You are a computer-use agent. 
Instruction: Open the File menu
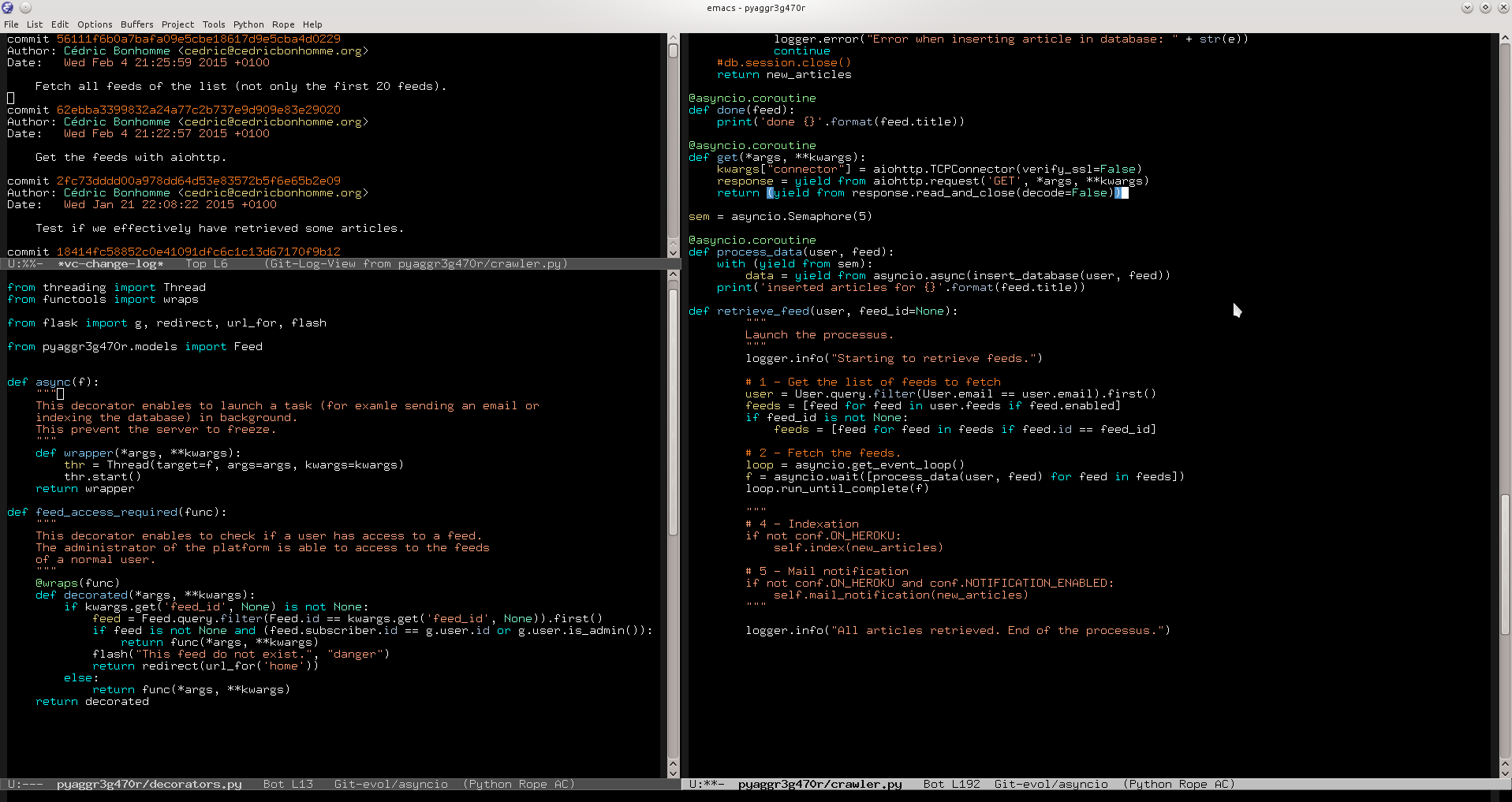coord(11,24)
